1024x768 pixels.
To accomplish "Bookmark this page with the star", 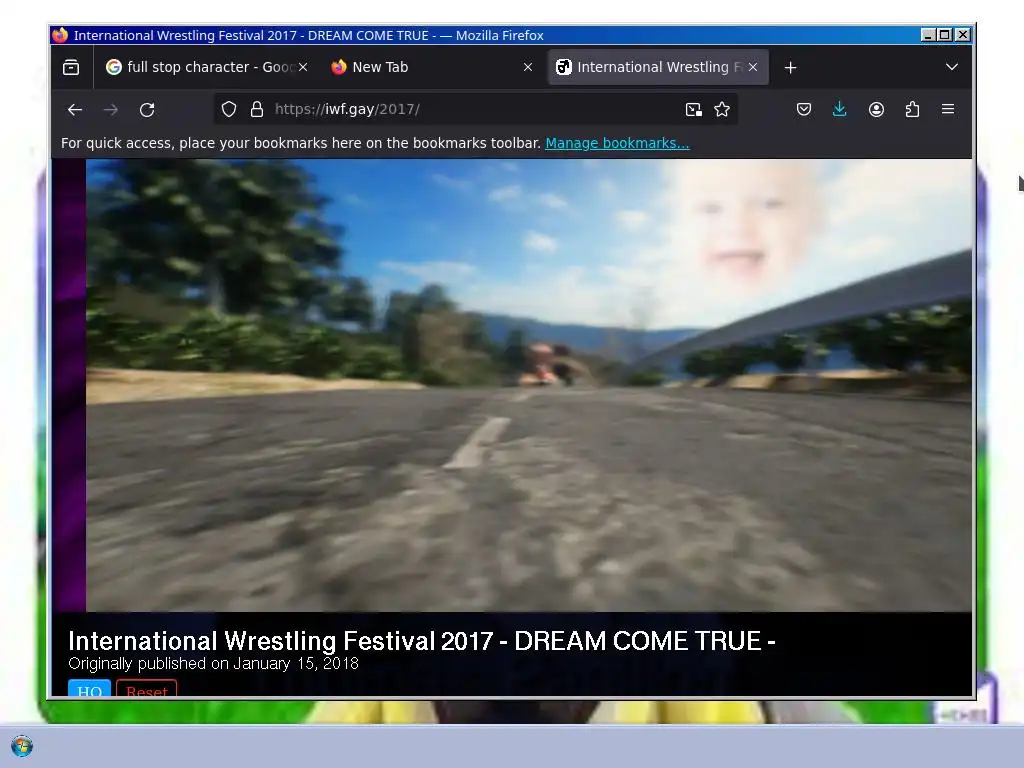I will pos(722,109).
